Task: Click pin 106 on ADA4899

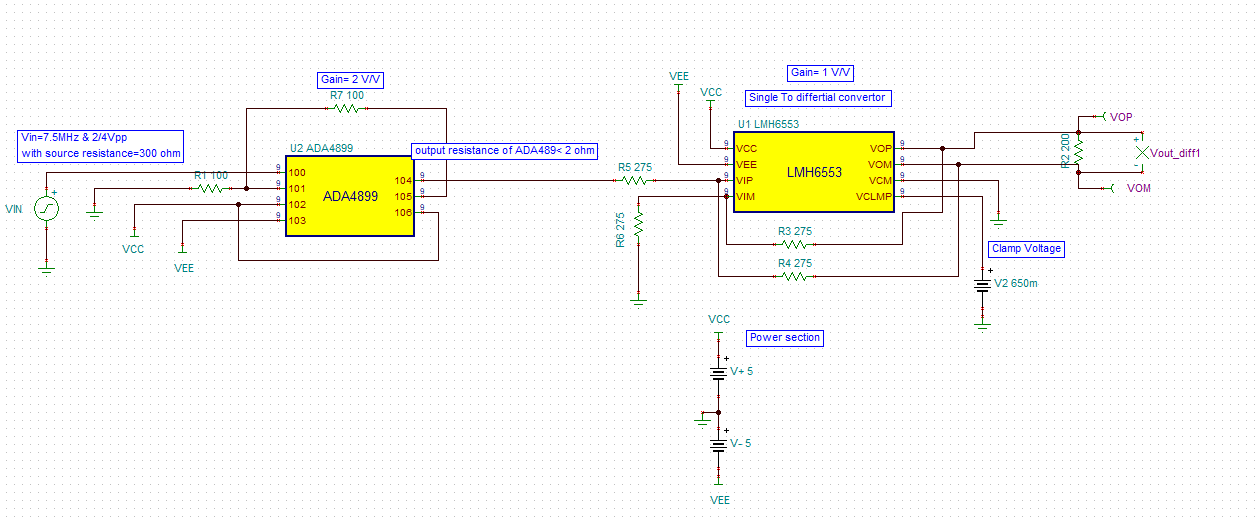Action: pos(403,212)
